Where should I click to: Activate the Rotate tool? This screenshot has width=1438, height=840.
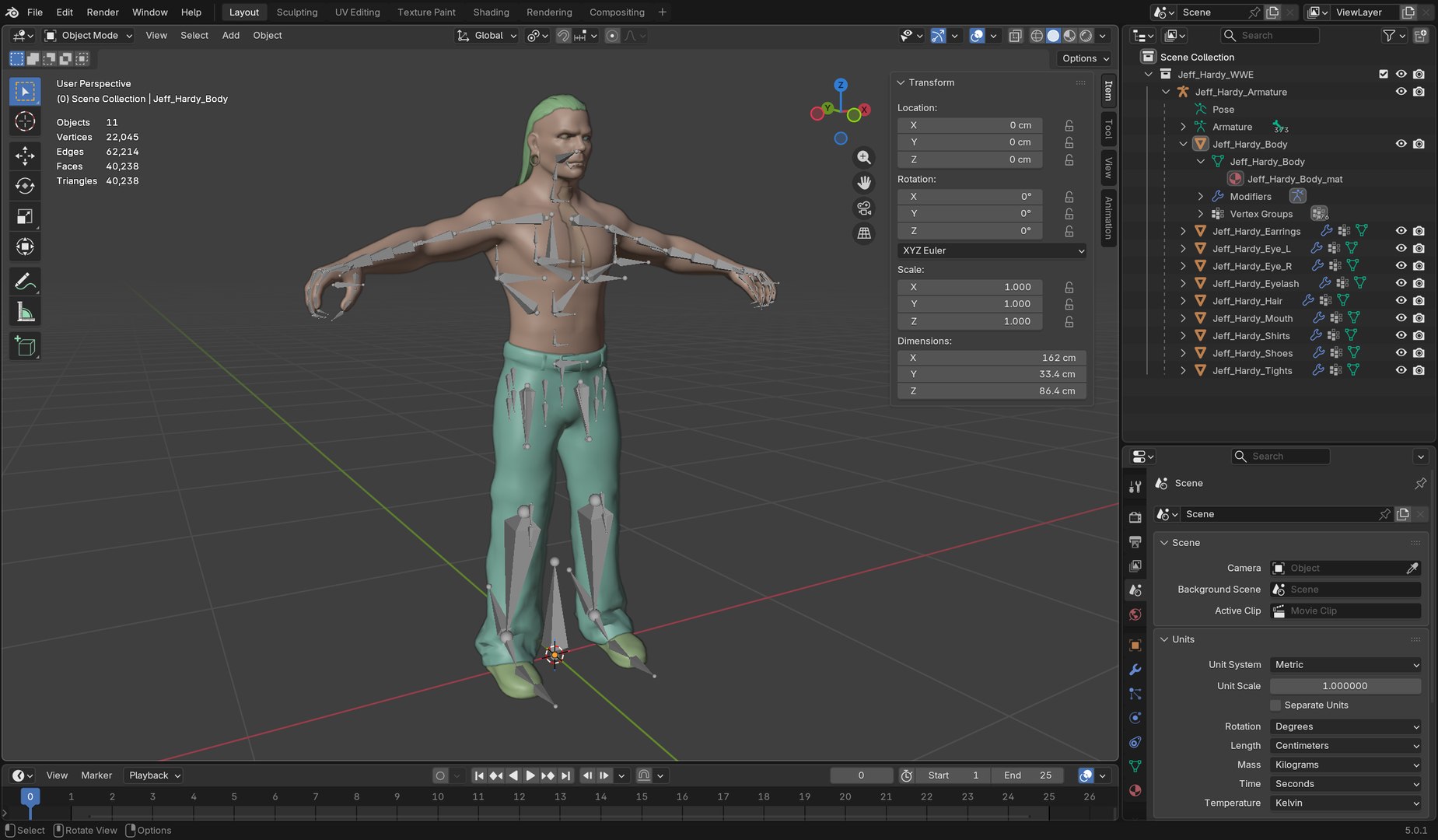(x=25, y=186)
